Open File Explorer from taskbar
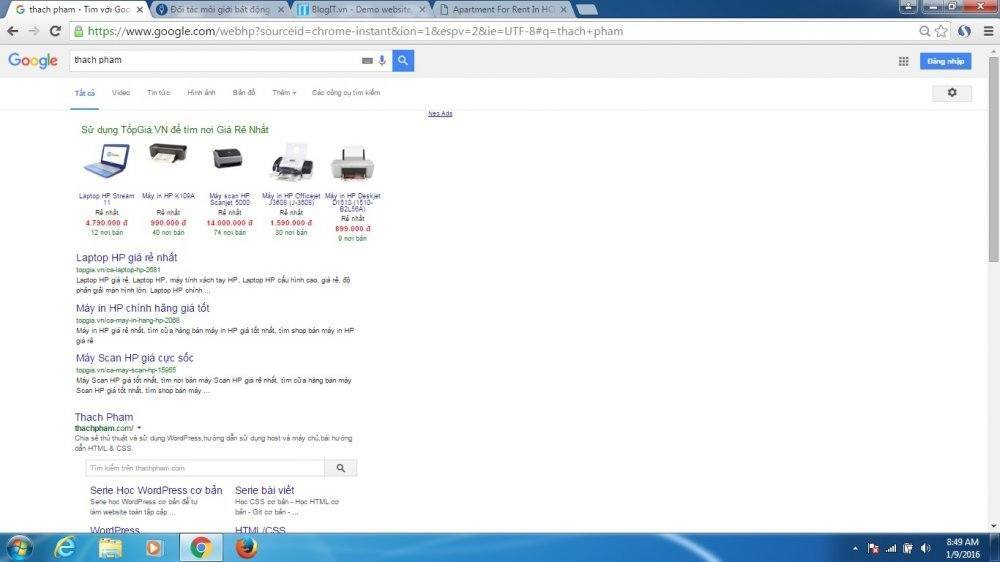The width and height of the screenshot is (1000, 562). [110, 548]
